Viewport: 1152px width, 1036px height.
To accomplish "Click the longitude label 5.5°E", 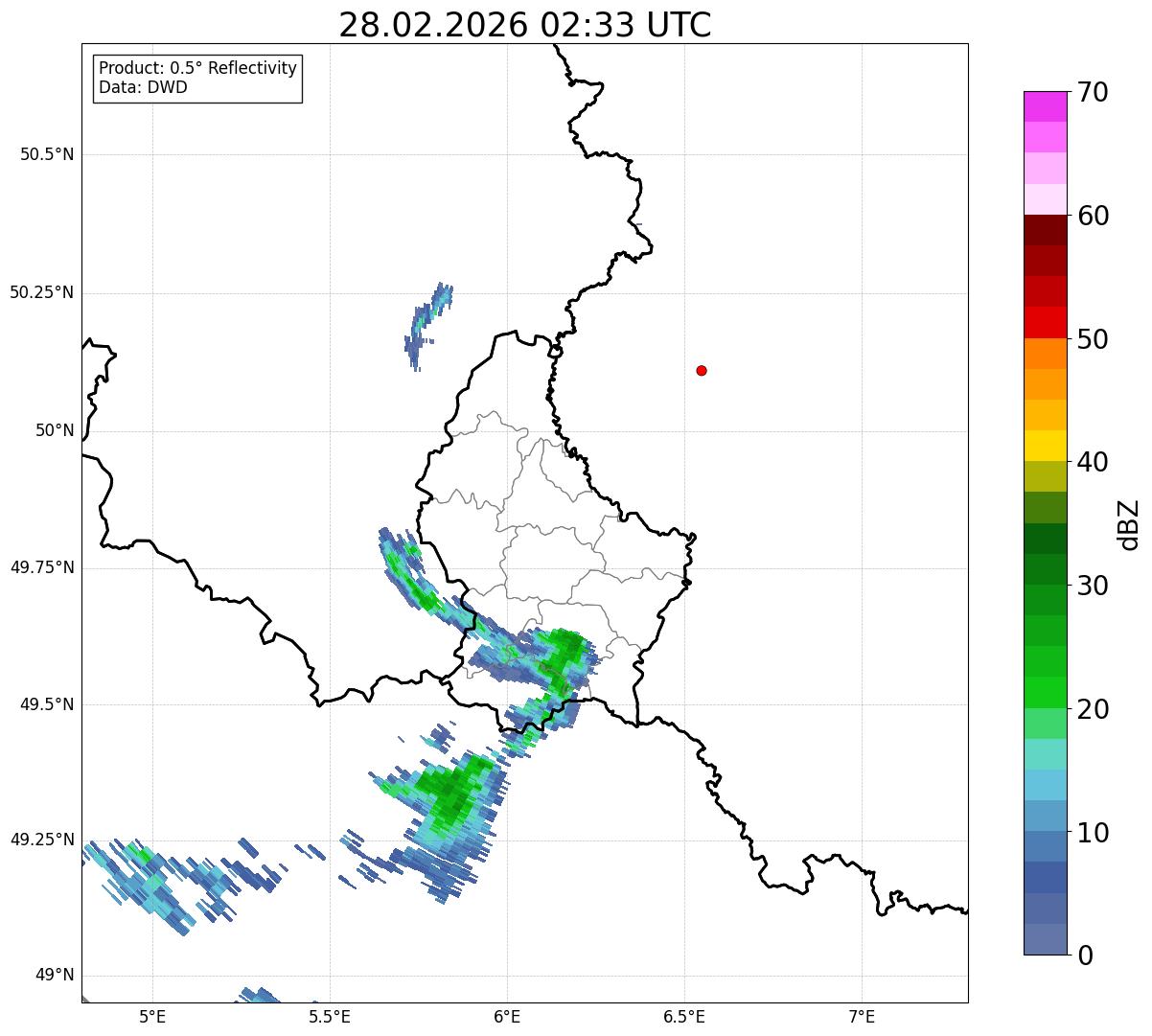I will coord(330,1016).
